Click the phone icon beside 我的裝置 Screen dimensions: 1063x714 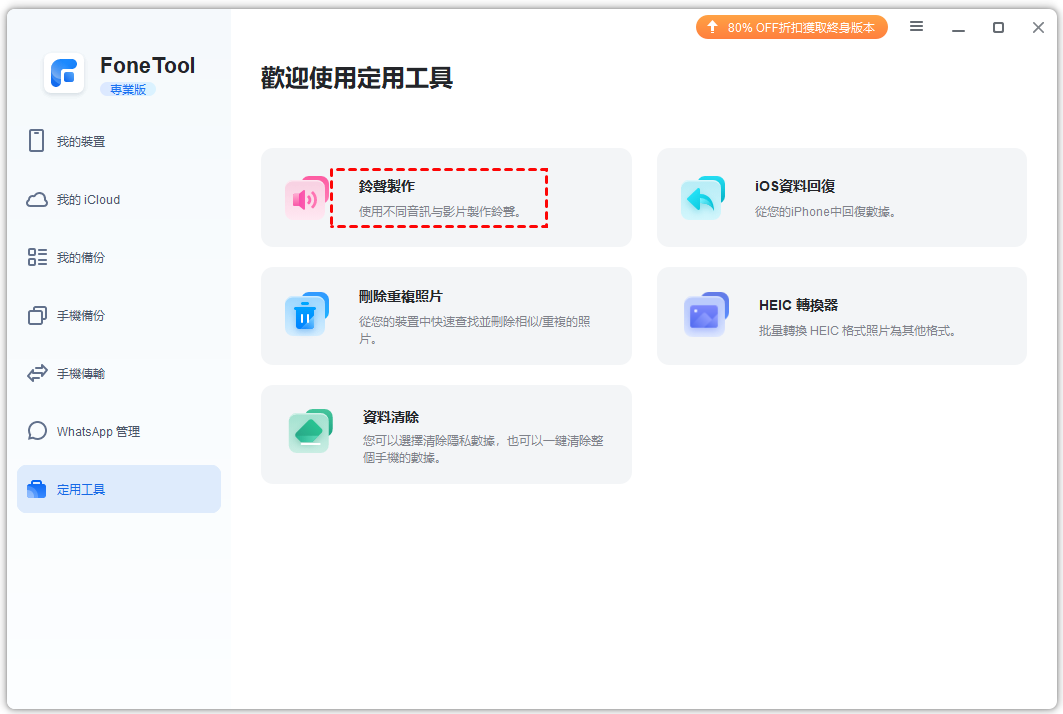click(37, 141)
